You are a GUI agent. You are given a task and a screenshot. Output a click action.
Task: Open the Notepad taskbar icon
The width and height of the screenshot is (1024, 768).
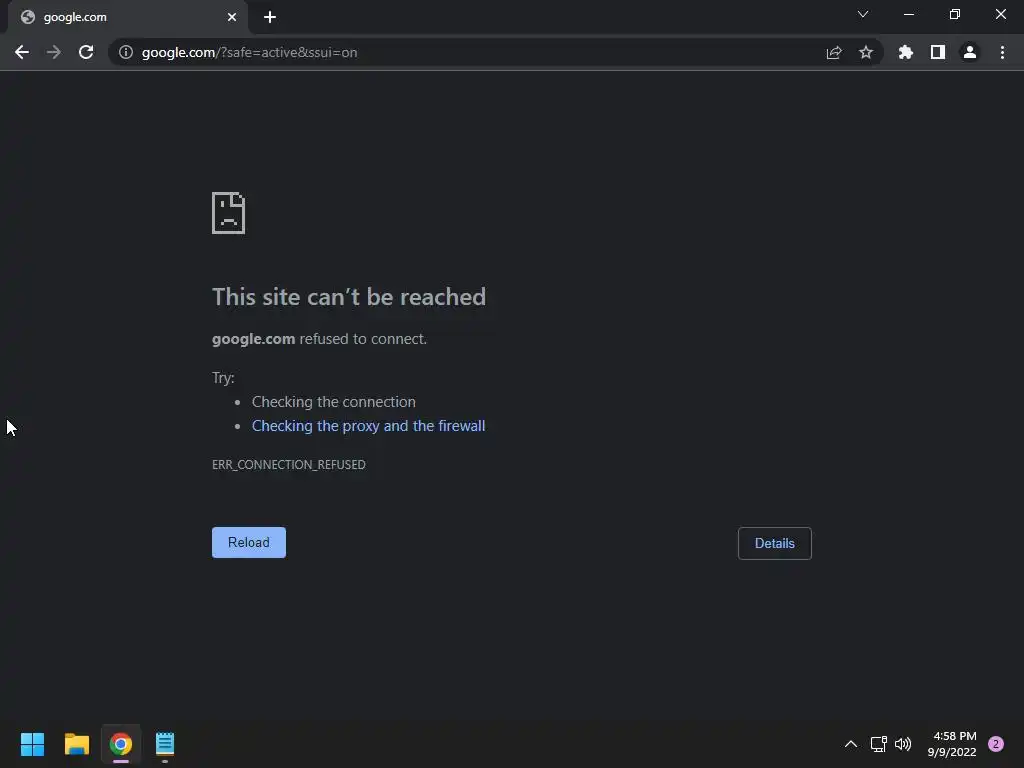click(x=165, y=744)
